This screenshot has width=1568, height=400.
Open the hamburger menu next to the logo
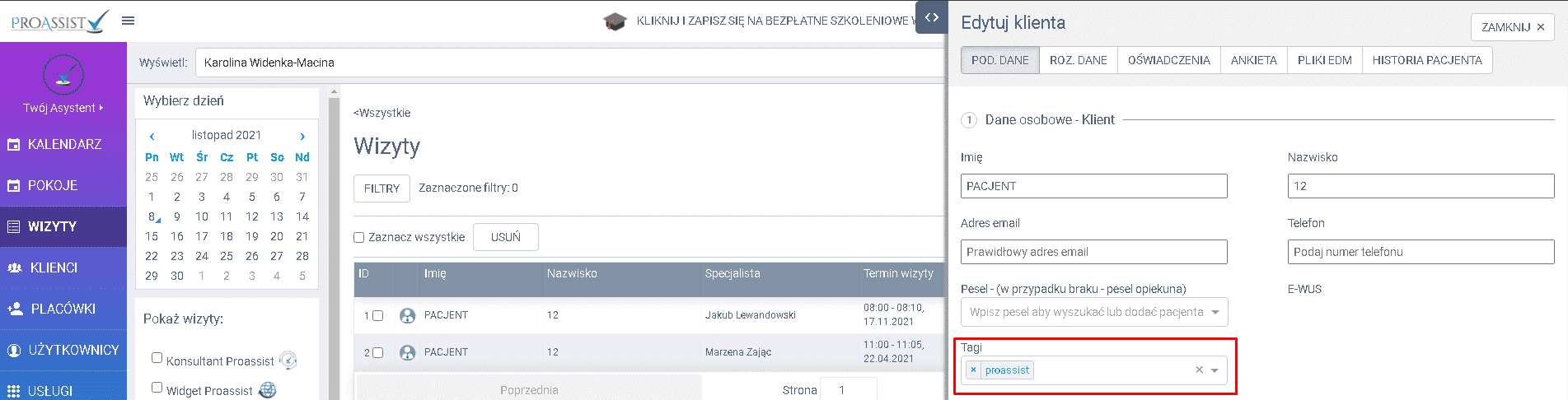pyautogui.click(x=128, y=21)
